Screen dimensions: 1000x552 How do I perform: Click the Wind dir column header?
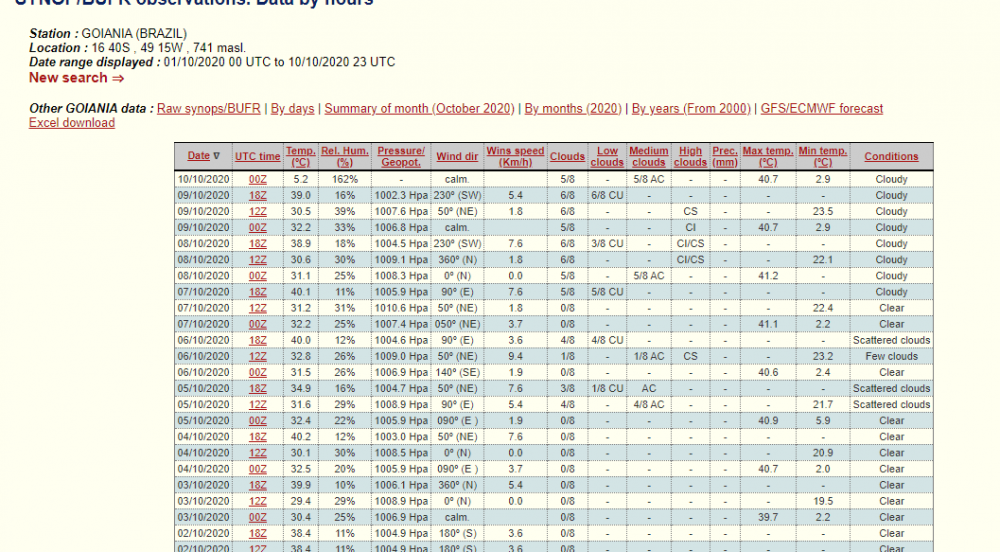pyautogui.click(x=457, y=156)
